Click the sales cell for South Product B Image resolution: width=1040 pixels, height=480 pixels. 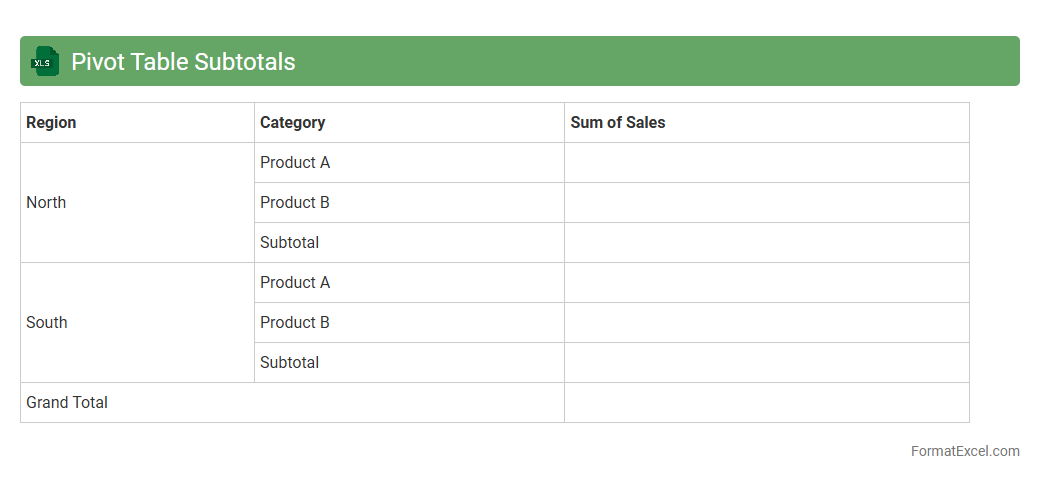click(x=766, y=322)
